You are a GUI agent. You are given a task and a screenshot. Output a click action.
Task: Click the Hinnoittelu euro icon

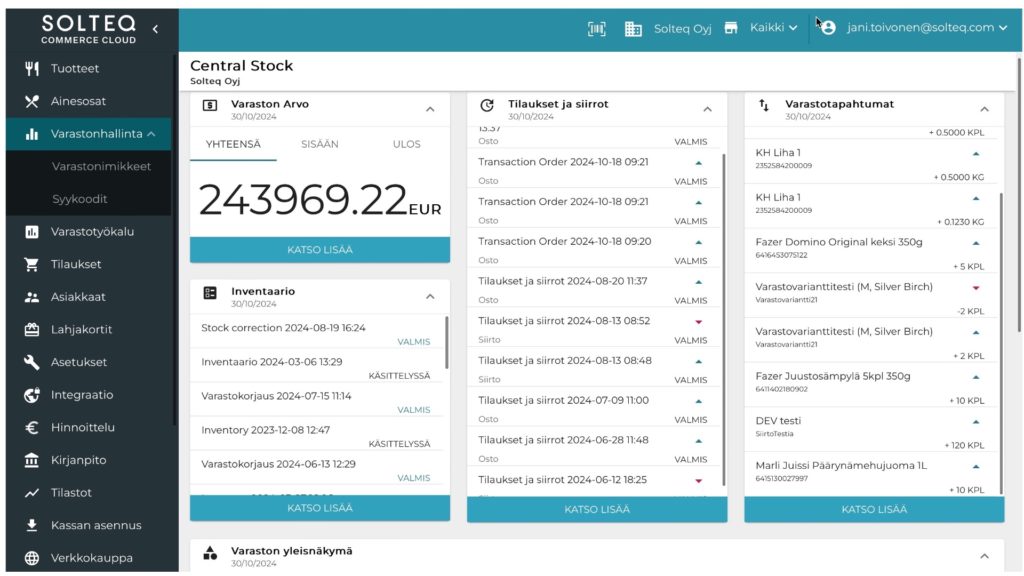[31, 428]
